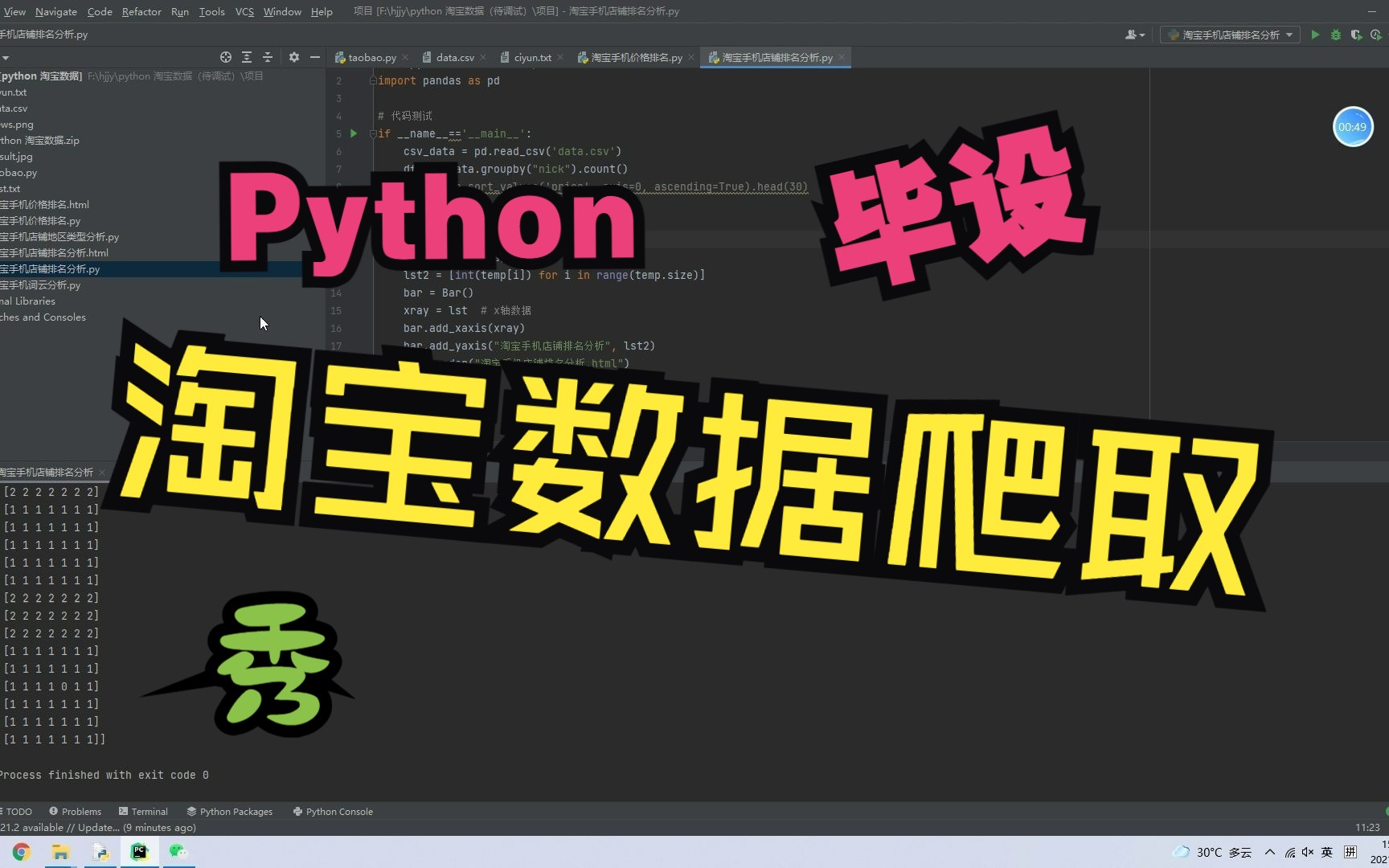Run with coverage icon
The width and height of the screenshot is (1389, 868).
click(1356, 35)
